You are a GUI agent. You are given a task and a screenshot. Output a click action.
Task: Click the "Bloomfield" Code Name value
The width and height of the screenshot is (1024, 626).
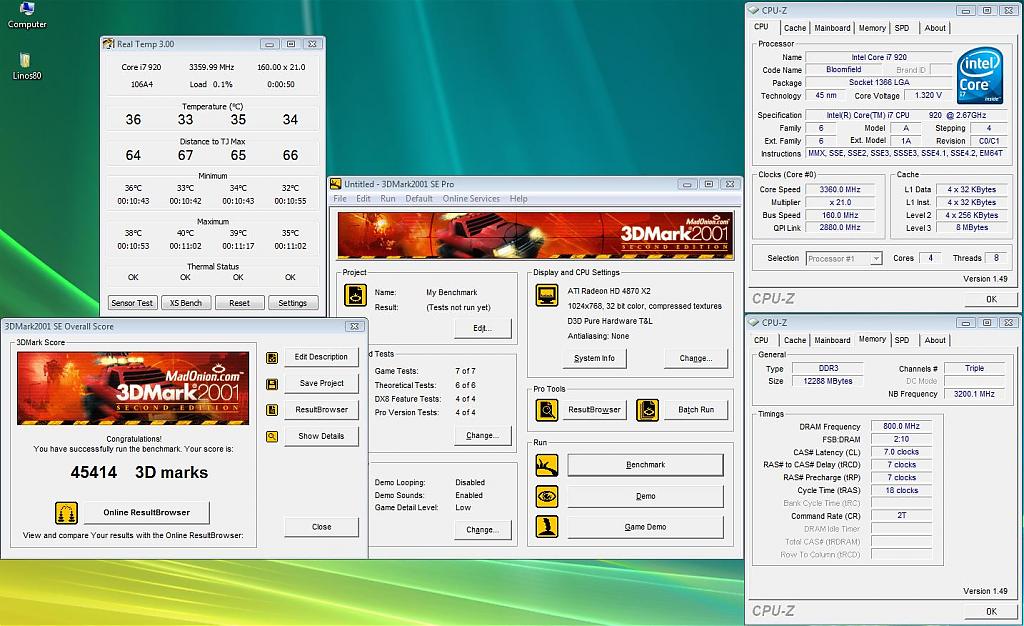[844, 70]
